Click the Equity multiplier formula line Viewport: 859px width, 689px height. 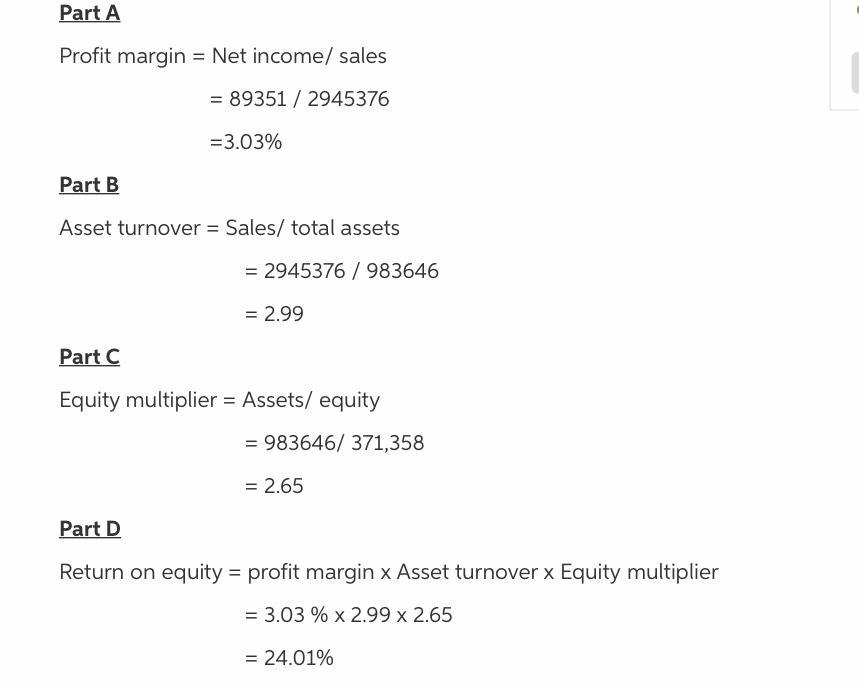point(220,400)
